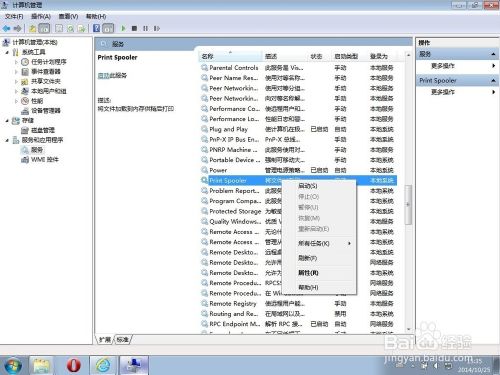Image resolution: width=500 pixels, height=375 pixels.
Task: Sort services by the 名称 column header
Action: (230, 56)
